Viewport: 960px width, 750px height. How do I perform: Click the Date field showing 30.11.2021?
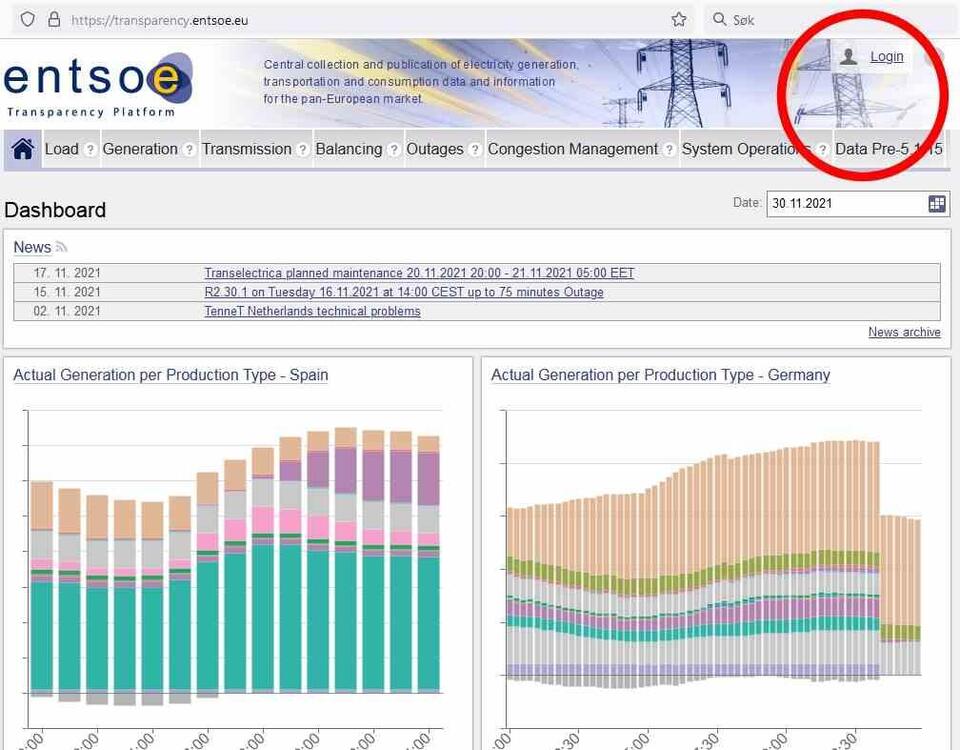point(845,204)
